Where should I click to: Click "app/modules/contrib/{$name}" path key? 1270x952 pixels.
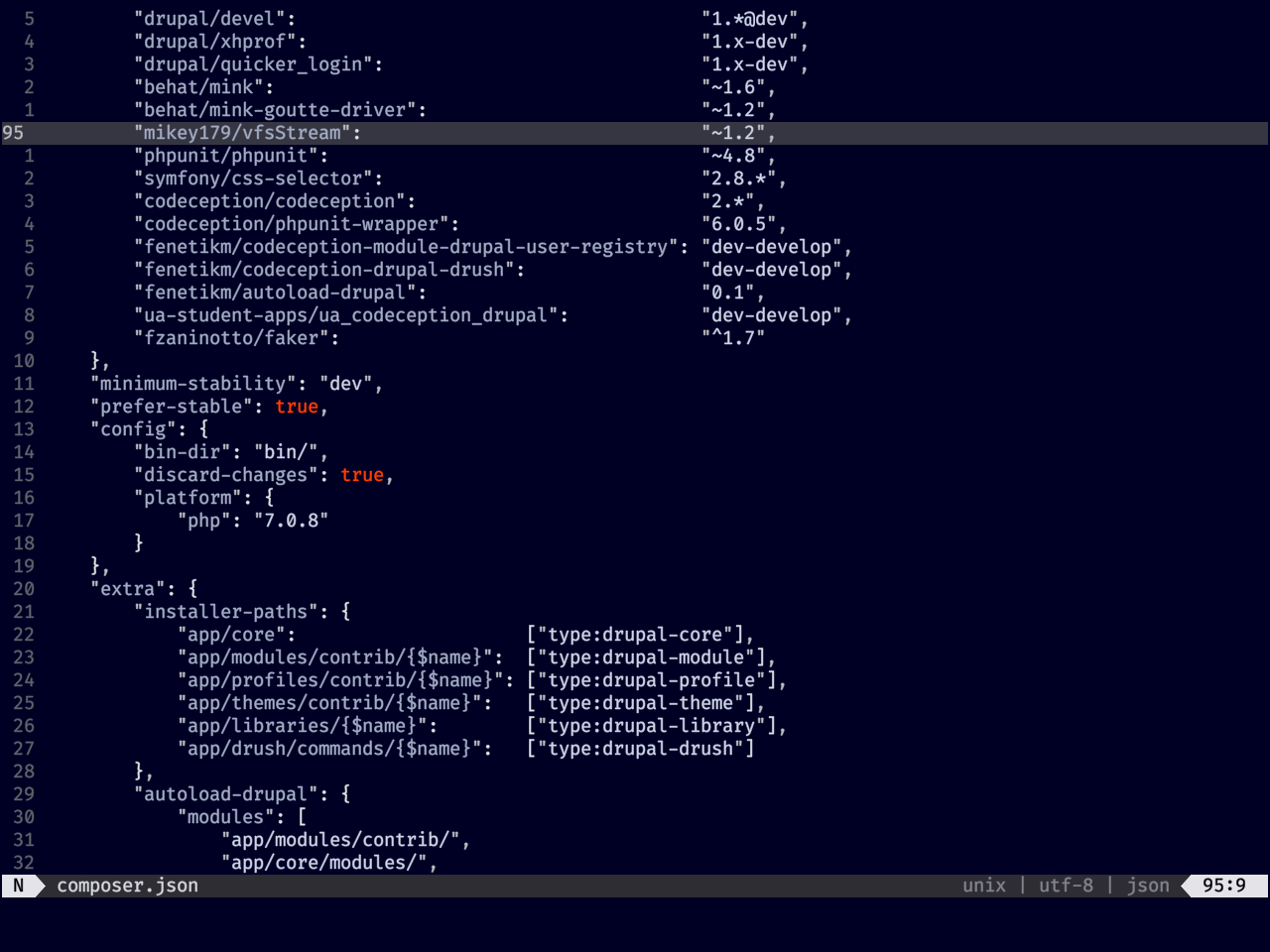pyautogui.click(x=335, y=657)
